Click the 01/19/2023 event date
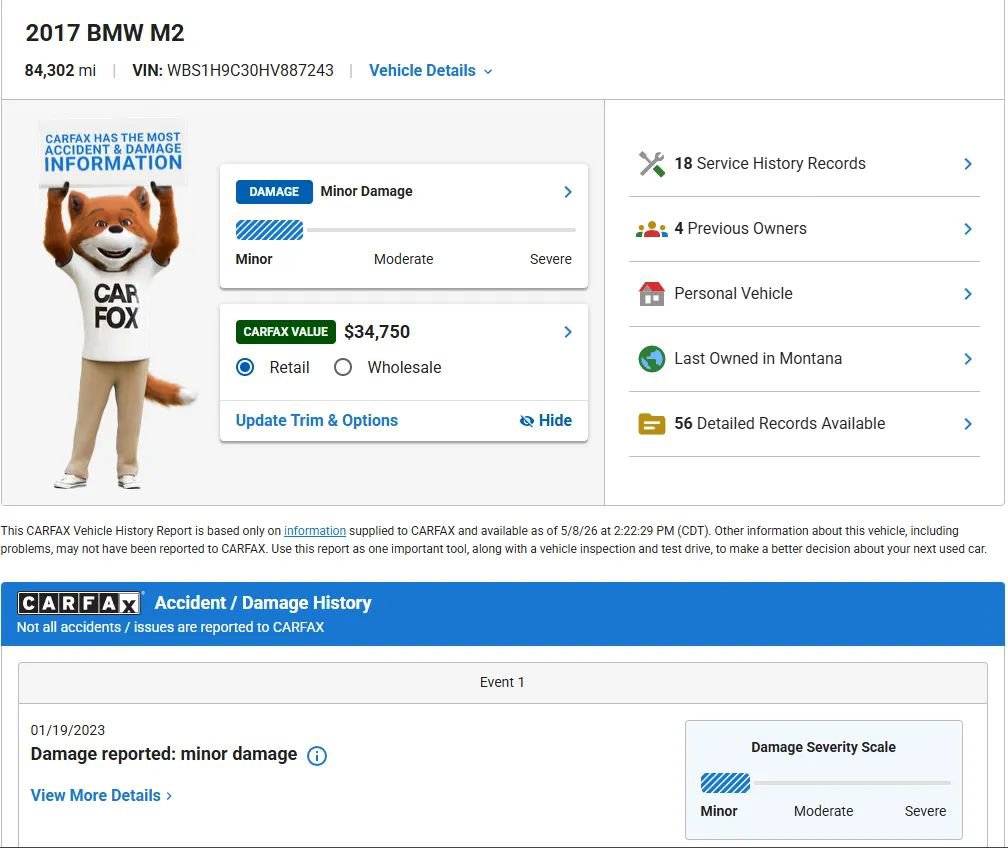The height and width of the screenshot is (848, 1008). pyautogui.click(x=68, y=730)
